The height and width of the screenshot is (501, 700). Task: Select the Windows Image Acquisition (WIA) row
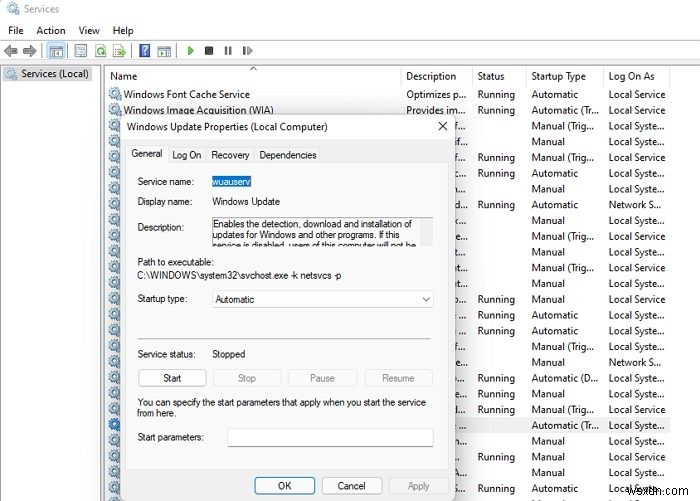pos(388,110)
